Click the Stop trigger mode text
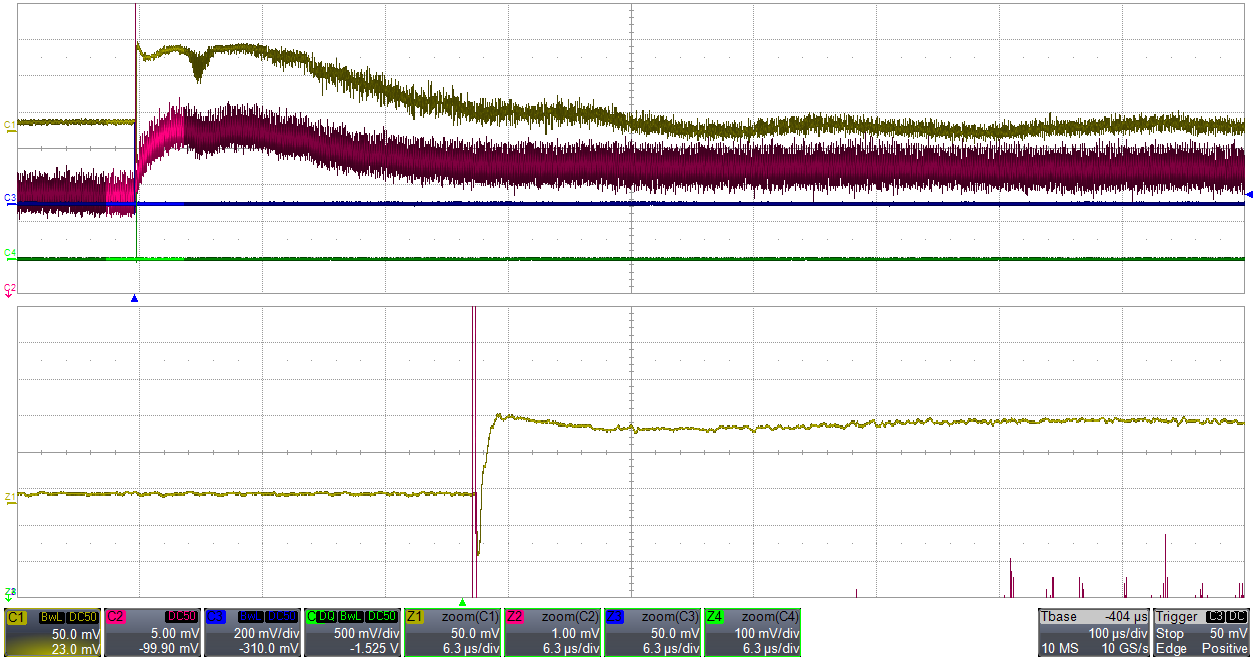The height and width of the screenshot is (658, 1255). pyautogui.click(x=1169, y=634)
